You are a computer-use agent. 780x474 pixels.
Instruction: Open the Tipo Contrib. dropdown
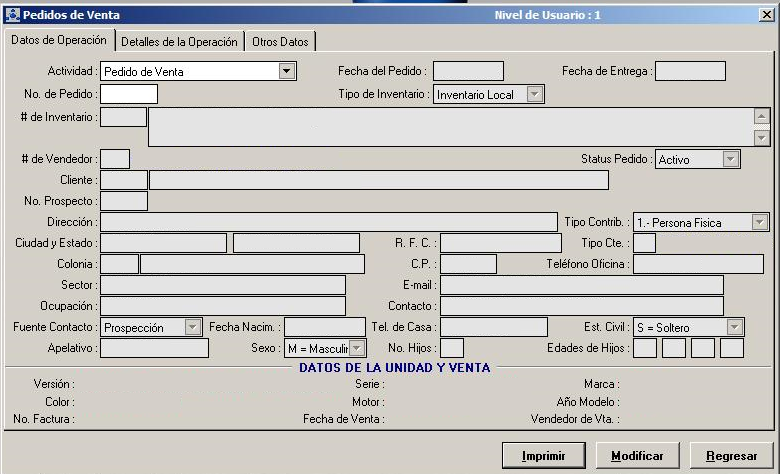tap(759, 222)
